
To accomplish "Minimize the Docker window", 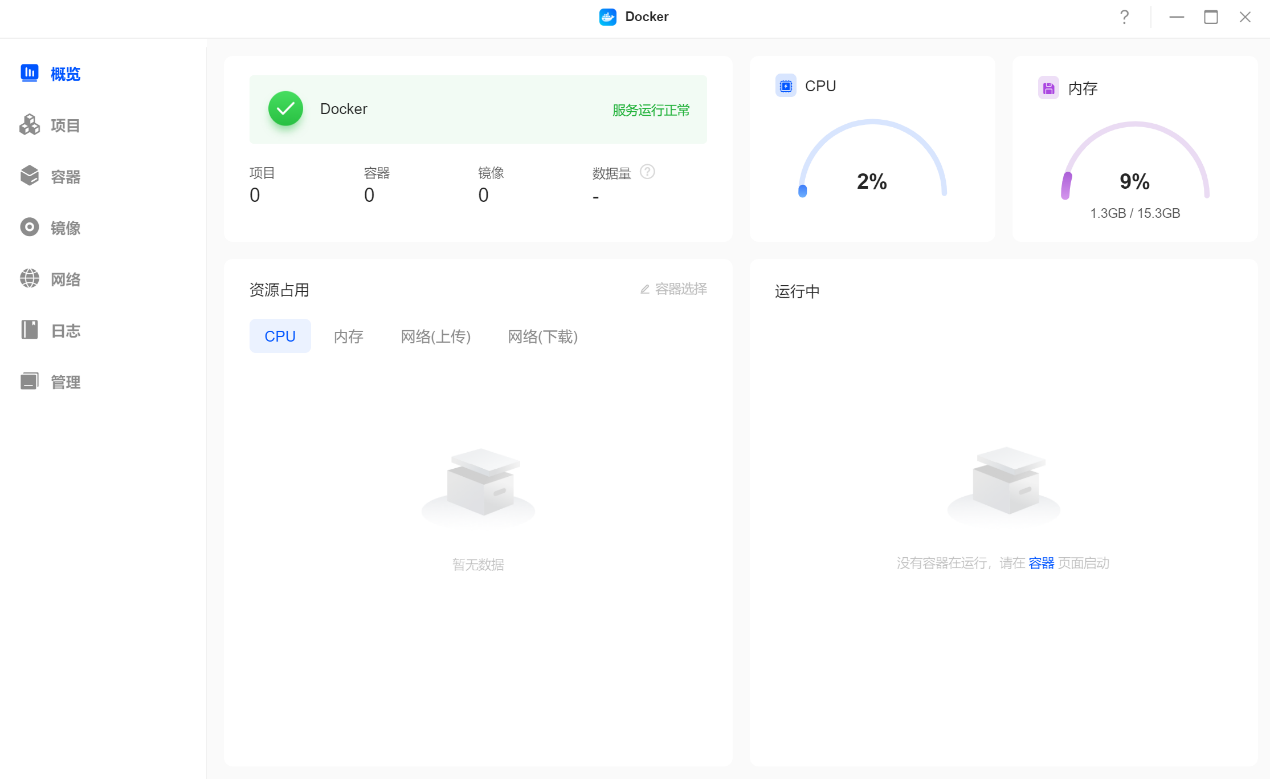I will click(x=1177, y=17).
